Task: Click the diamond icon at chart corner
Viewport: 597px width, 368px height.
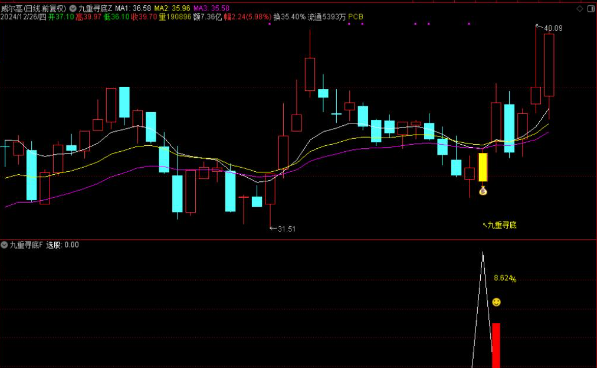Action: click(x=579, y=9)
